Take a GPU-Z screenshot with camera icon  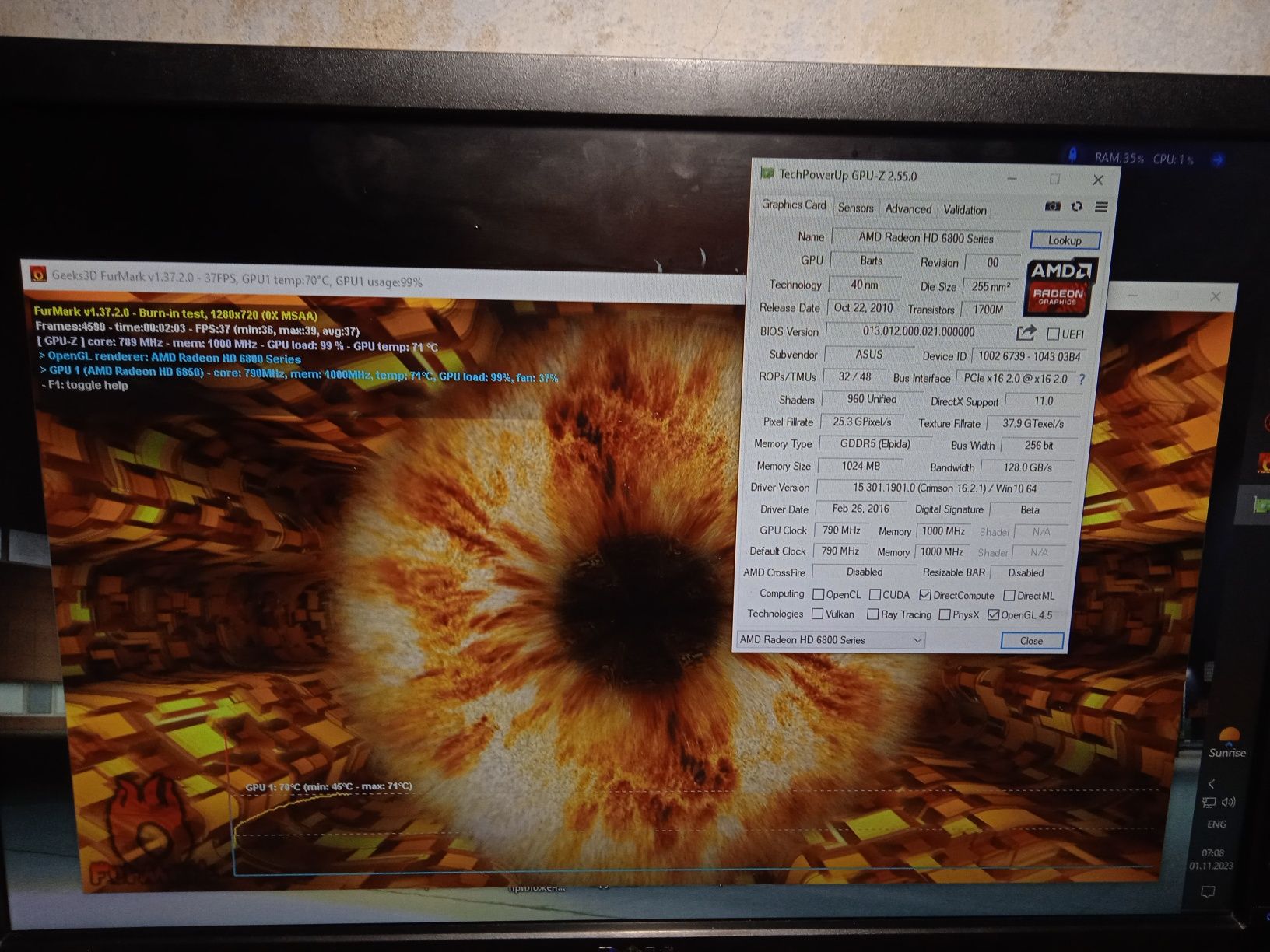1052,206
